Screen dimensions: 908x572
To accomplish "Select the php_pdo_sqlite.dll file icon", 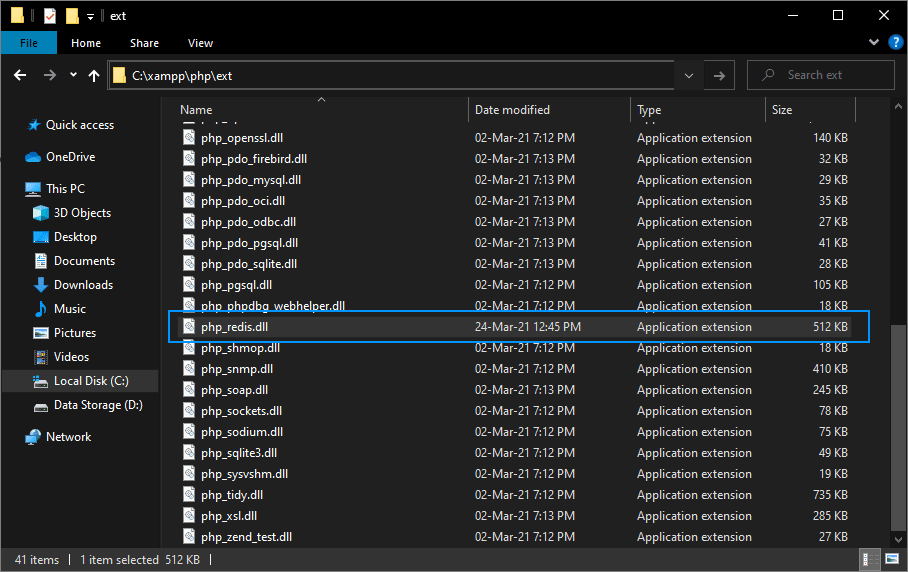I will pos(189,263).
